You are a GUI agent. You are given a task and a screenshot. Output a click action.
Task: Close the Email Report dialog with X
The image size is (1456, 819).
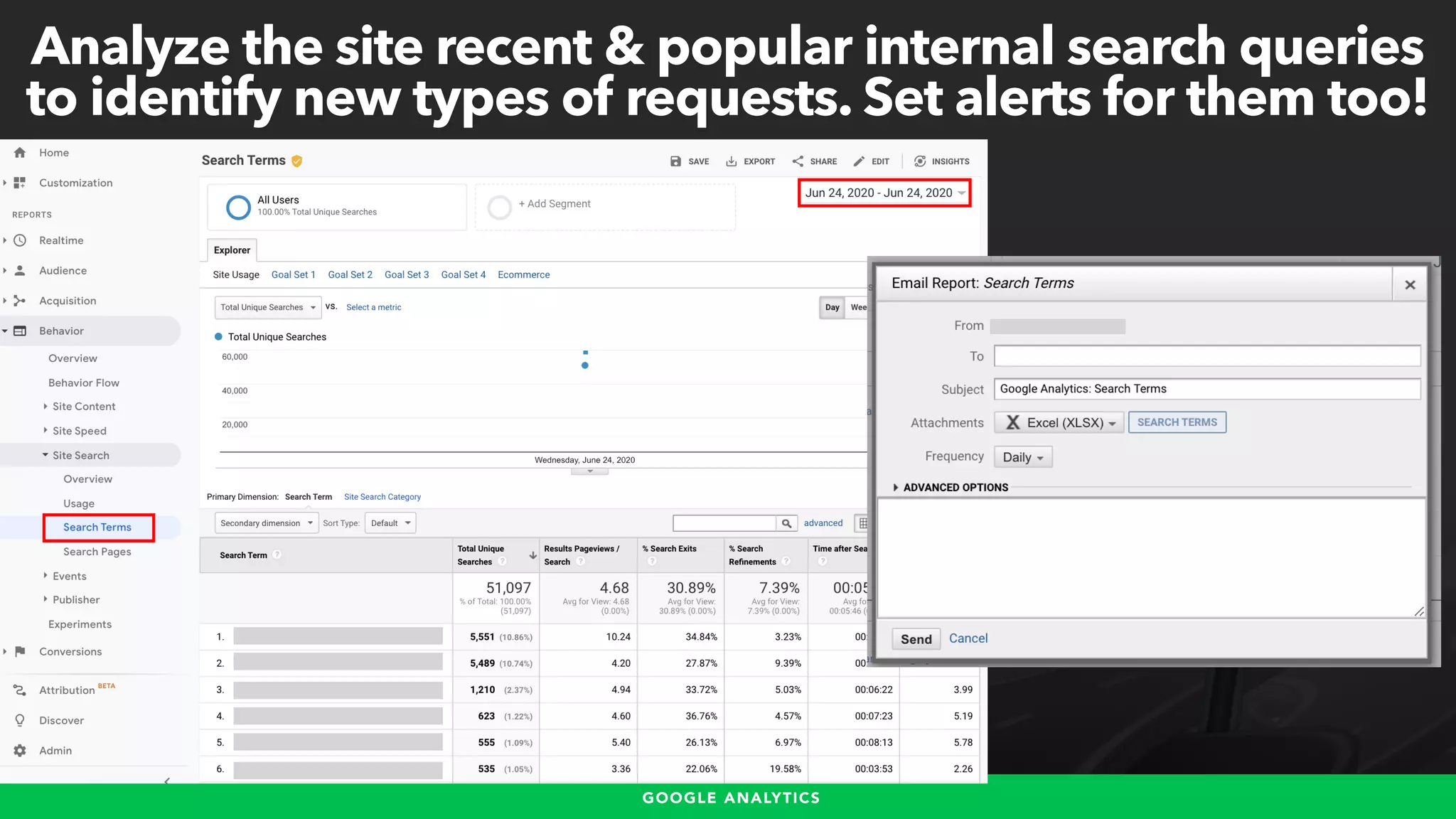1410,285
